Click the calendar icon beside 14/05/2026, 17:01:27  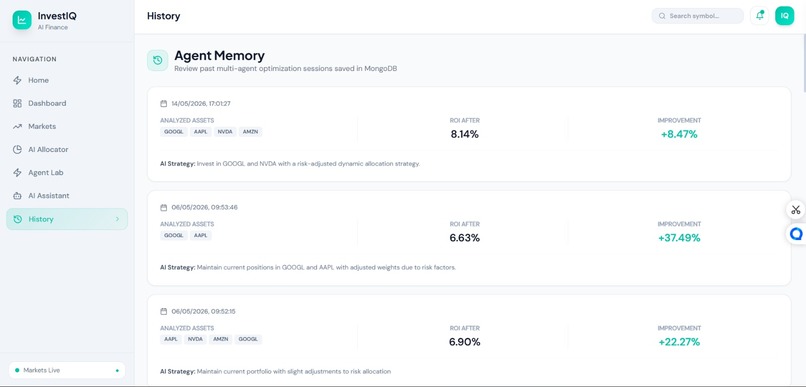point(163,103)
